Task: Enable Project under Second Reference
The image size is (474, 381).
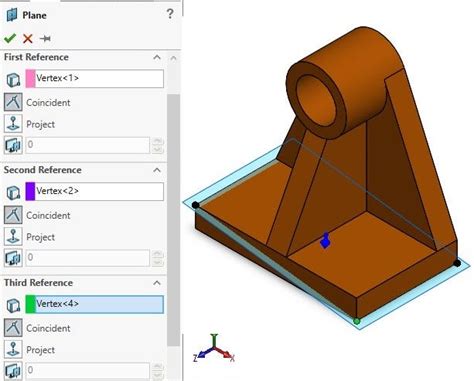Action: 13,236
